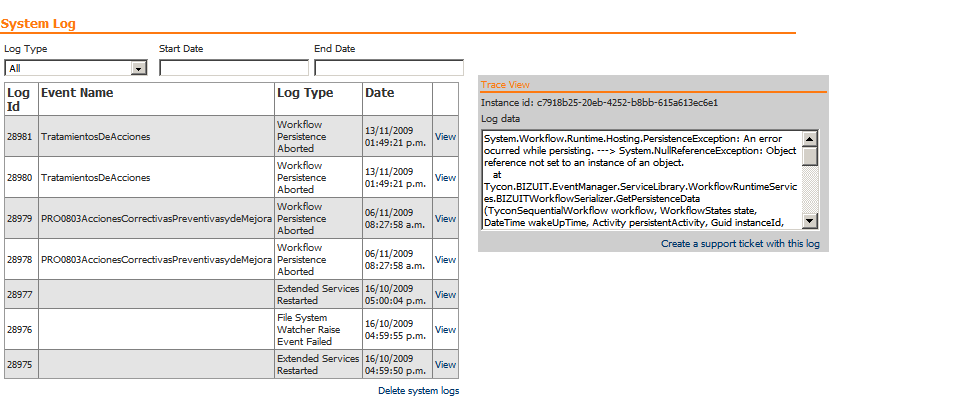This screenshot has width=971, height=402.
Task: Click the End Date input field
Action: pyautogui.click(x=389, y=68)
